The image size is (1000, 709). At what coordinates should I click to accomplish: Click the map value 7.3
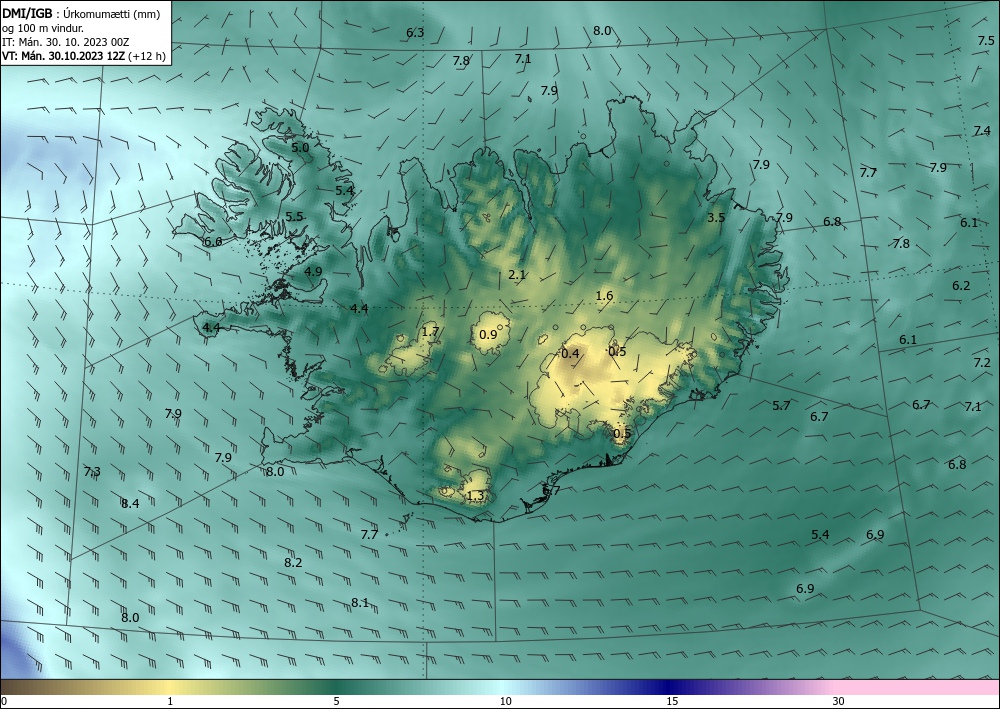(92, 472)
